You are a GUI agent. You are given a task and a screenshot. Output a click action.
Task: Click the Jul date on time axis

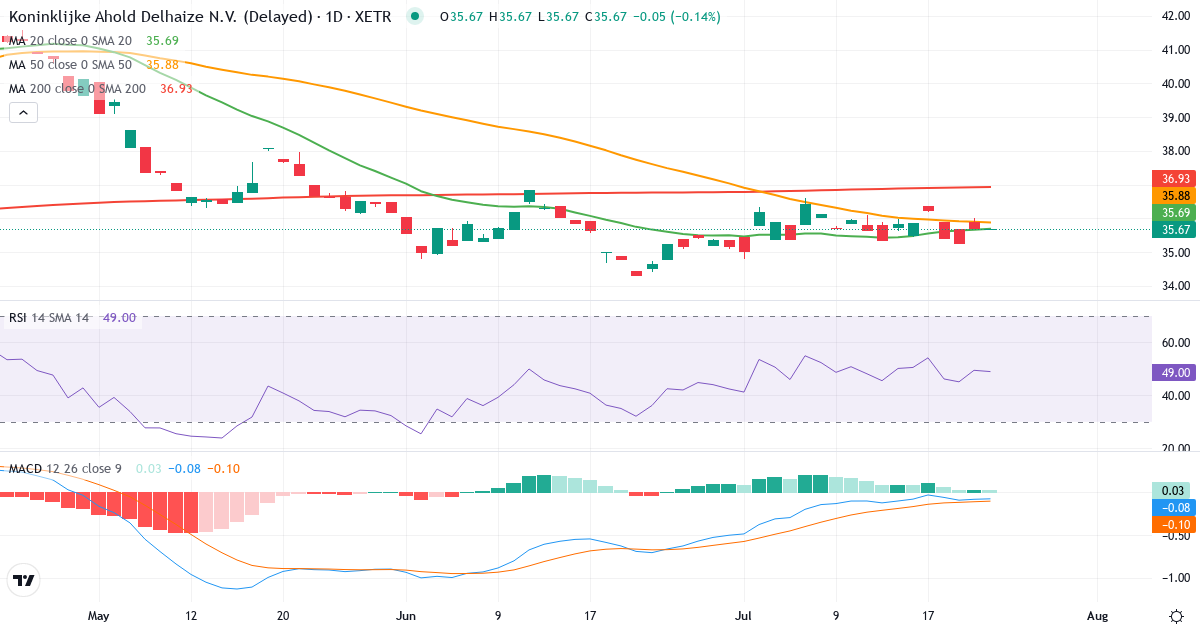(743, 615)
